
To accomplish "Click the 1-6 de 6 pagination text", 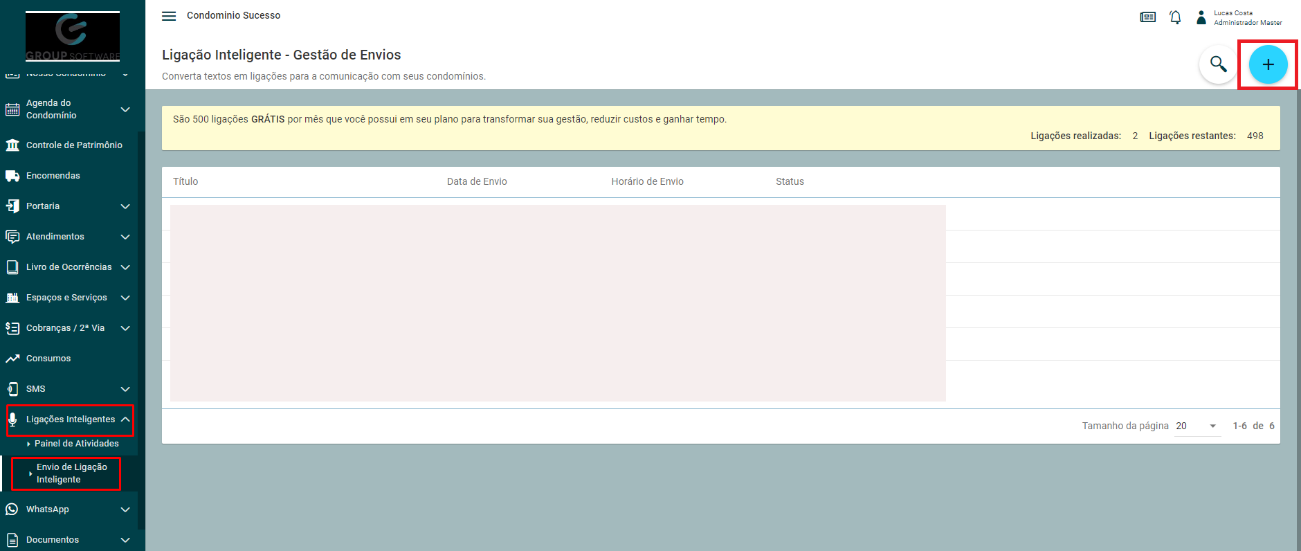I will (1253, 426).
